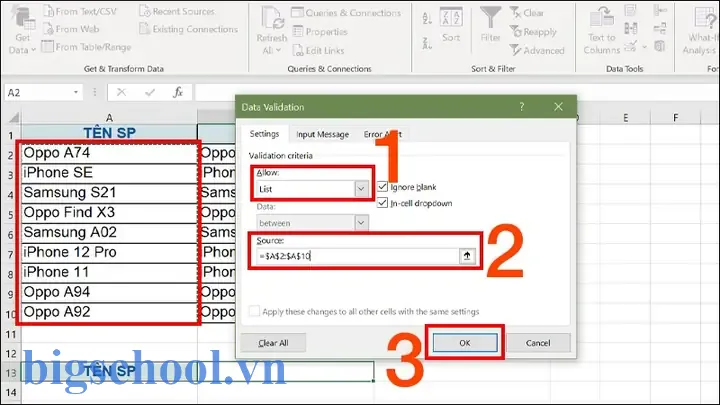Open connection Properties

[320, 32]
